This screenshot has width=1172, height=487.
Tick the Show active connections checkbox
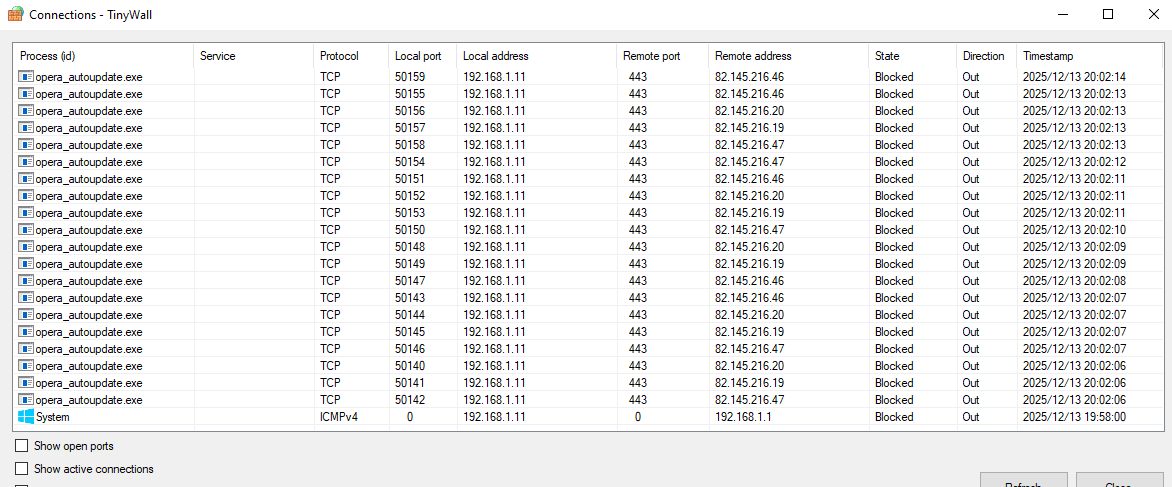tap(22, 469)
